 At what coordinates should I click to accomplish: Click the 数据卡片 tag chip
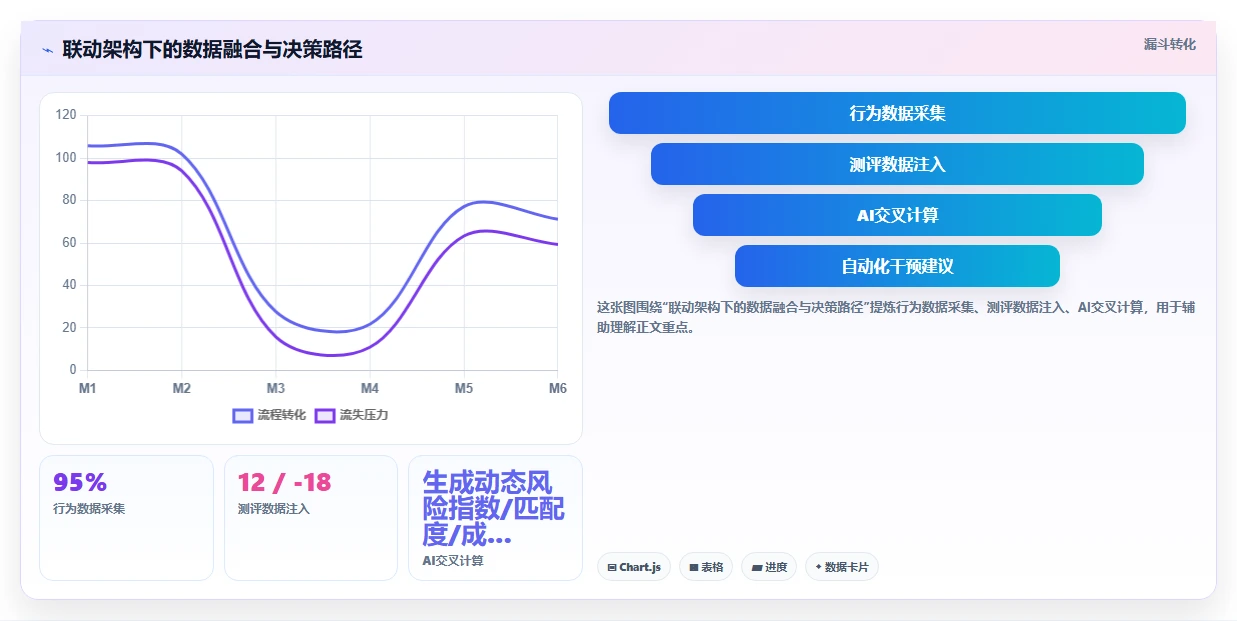(x=842, y=567)
